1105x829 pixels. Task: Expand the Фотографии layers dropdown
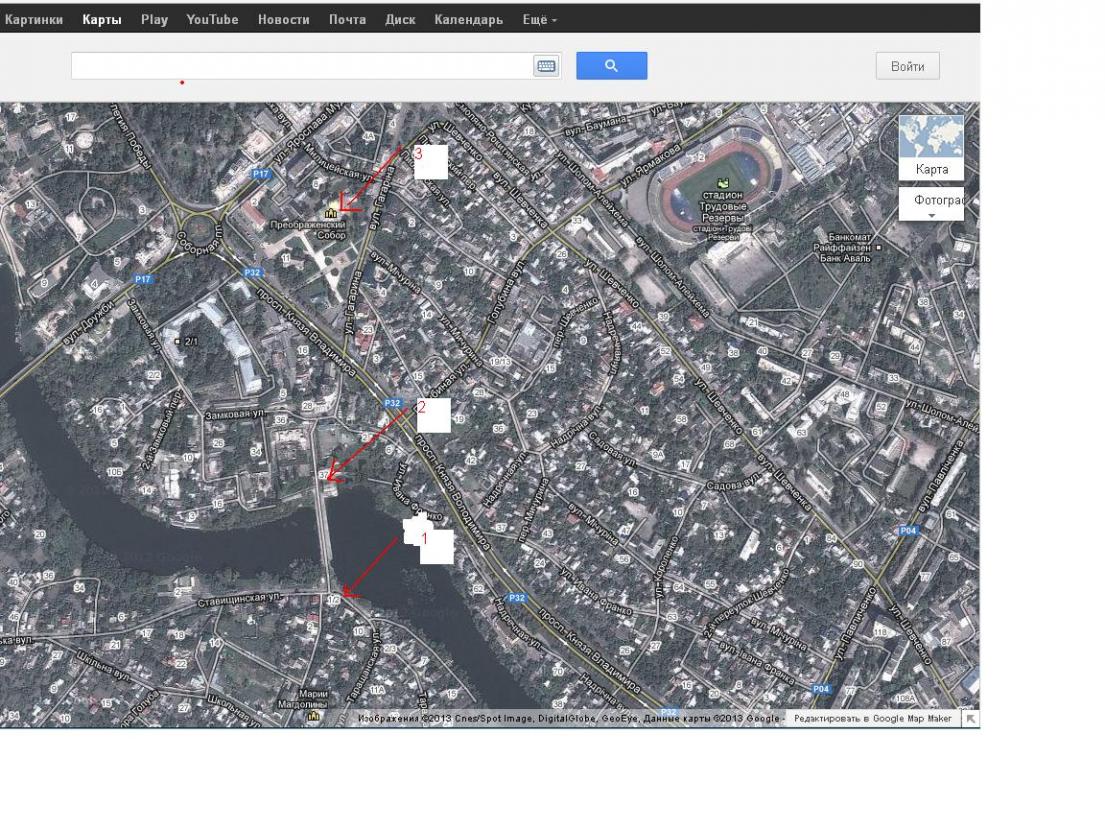pyautogui.click(x=931, y=205)
